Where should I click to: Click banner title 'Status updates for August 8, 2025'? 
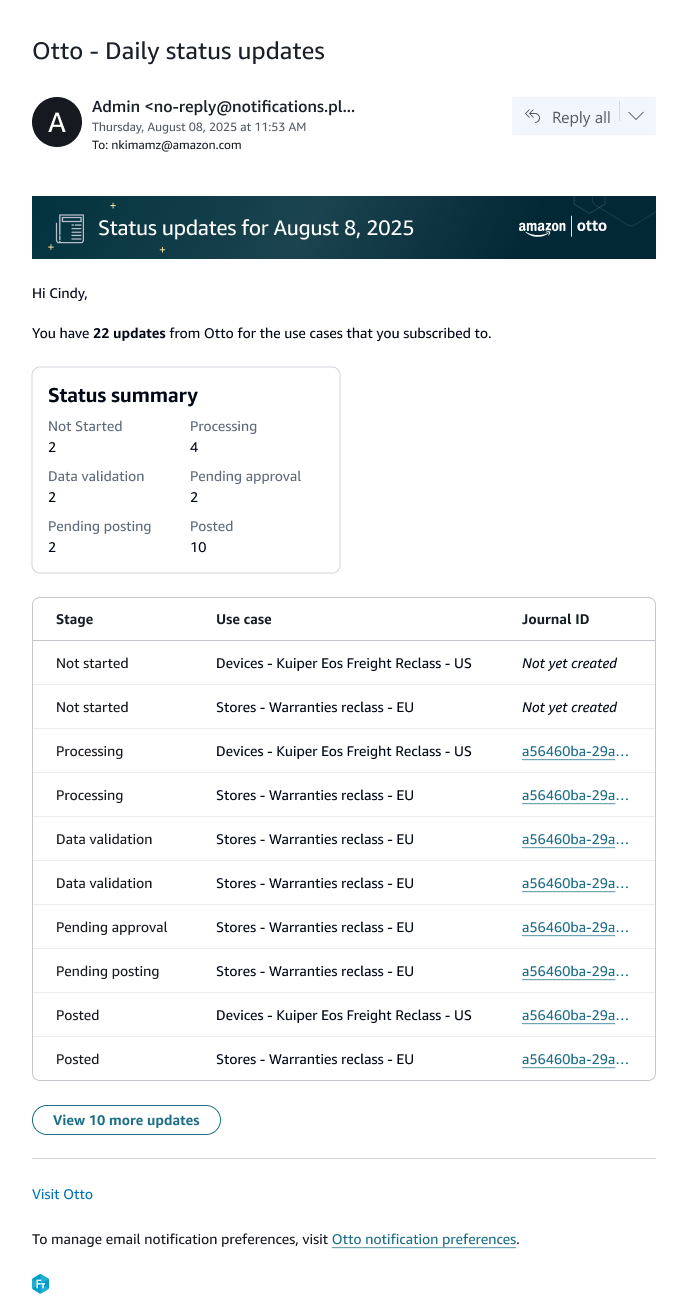[x=256, y=228]
